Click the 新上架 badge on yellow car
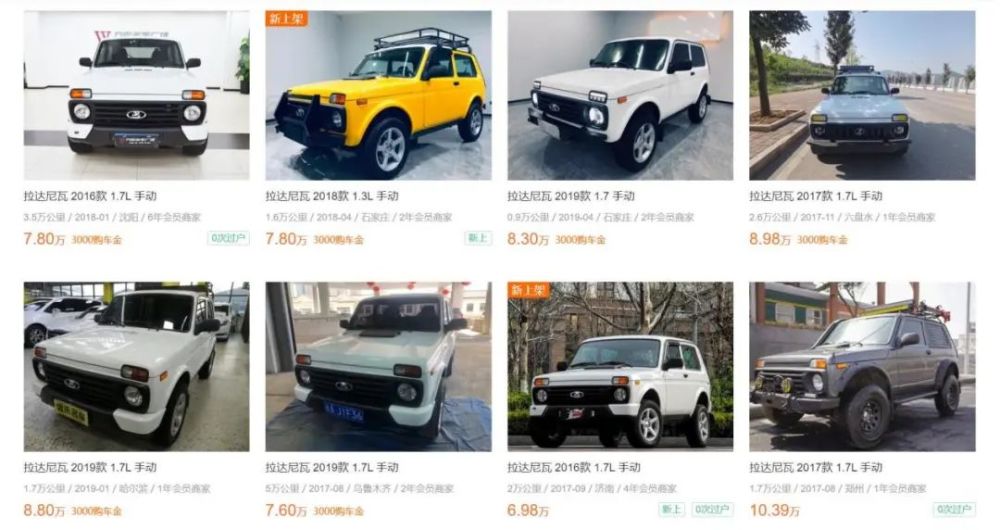The width and height of the screenshot is (1000, 530). pyautogui.click(x=286, y=18)
